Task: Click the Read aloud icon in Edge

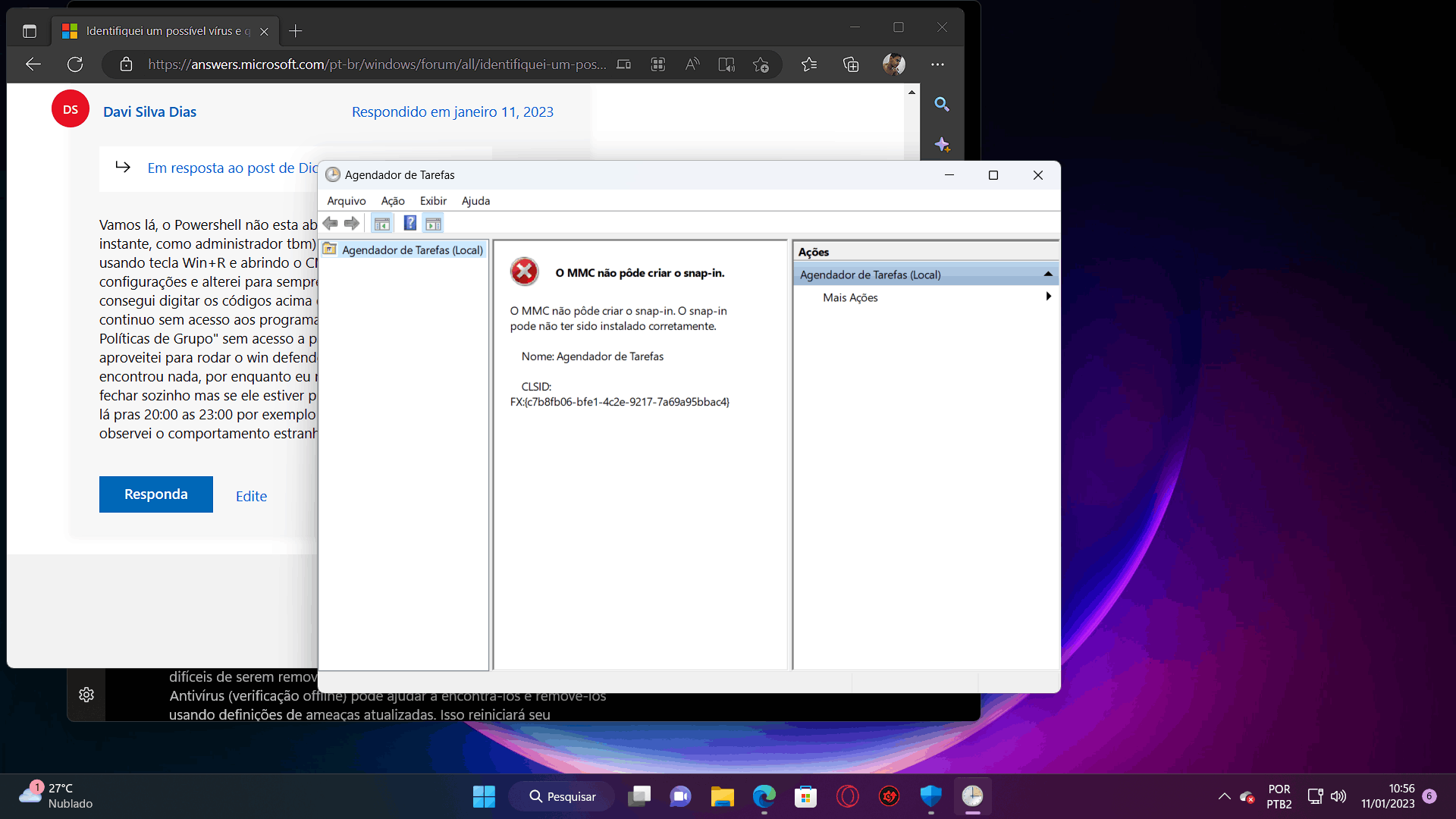Action: coord(692,64)
